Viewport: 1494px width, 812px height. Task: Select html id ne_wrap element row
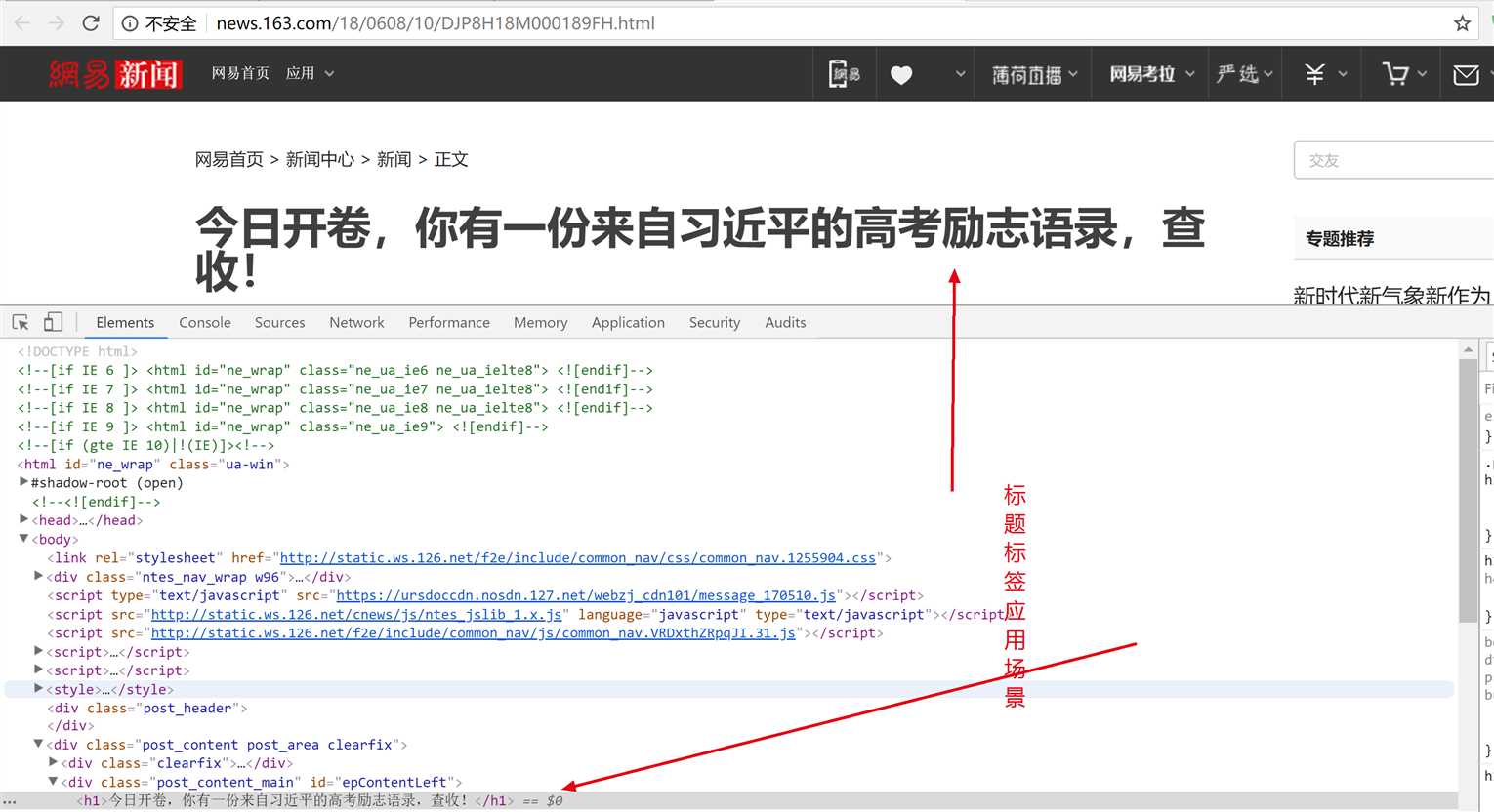153,464
